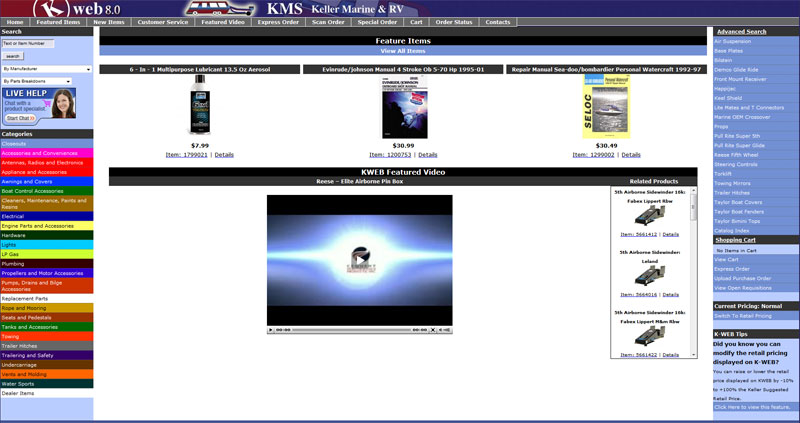Select the Awnings and Covers category
Image resolution: width=800 pixels, height=423 pixels.
coord(46,182)
